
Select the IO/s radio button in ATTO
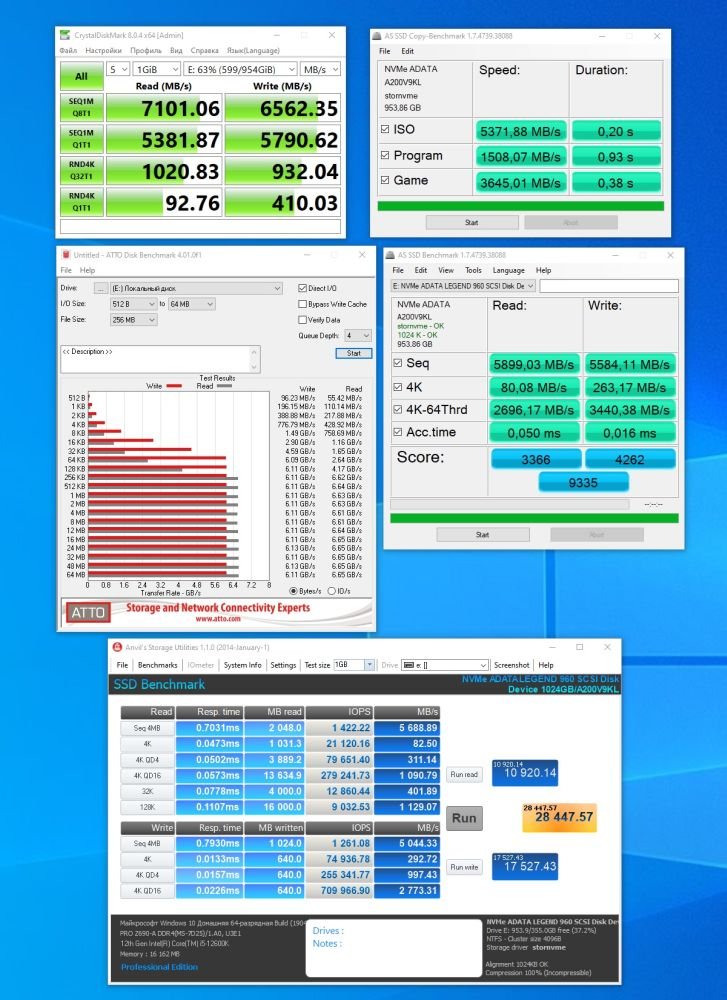point(332,591)
